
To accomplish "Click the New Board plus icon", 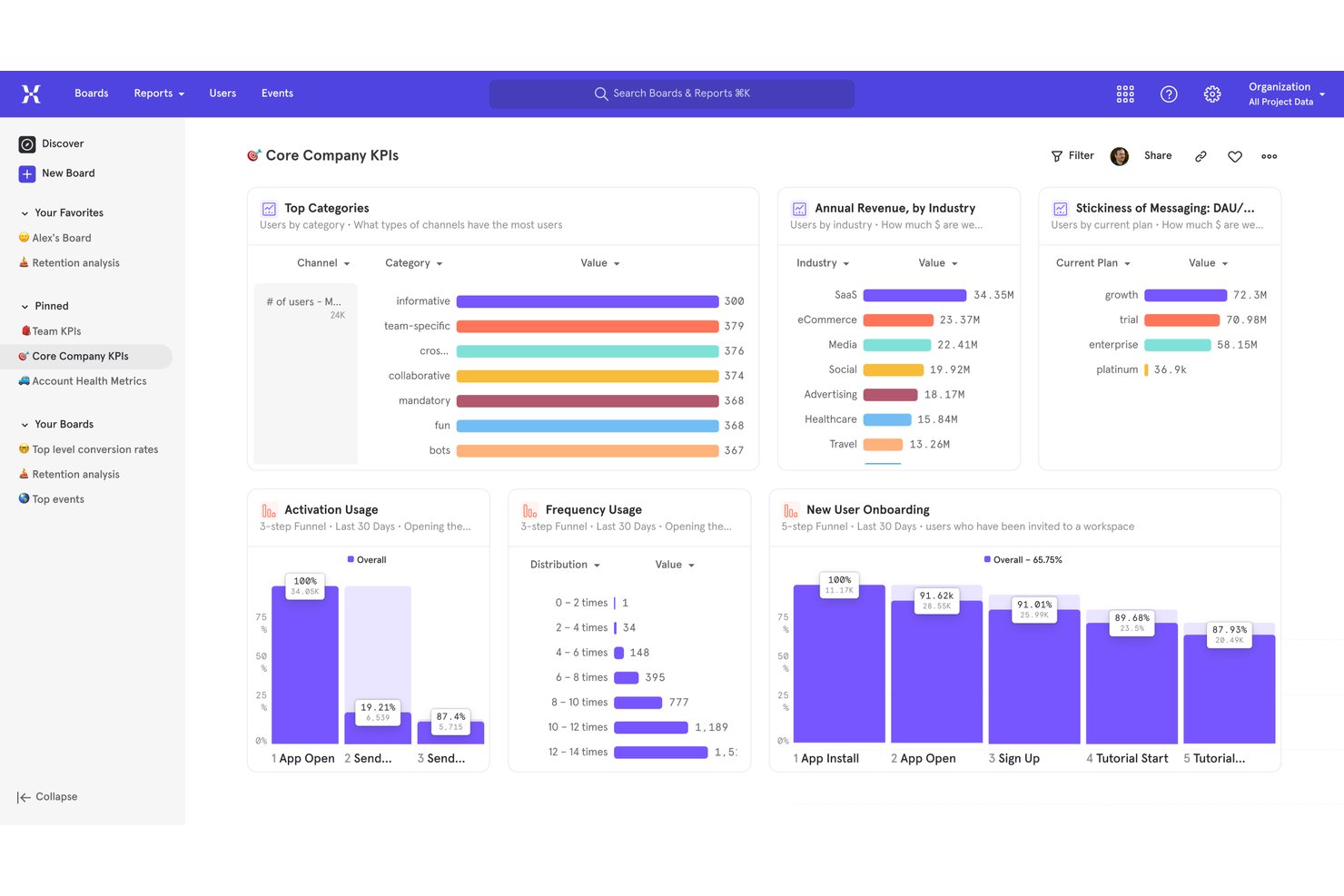I will pos(27,173).
